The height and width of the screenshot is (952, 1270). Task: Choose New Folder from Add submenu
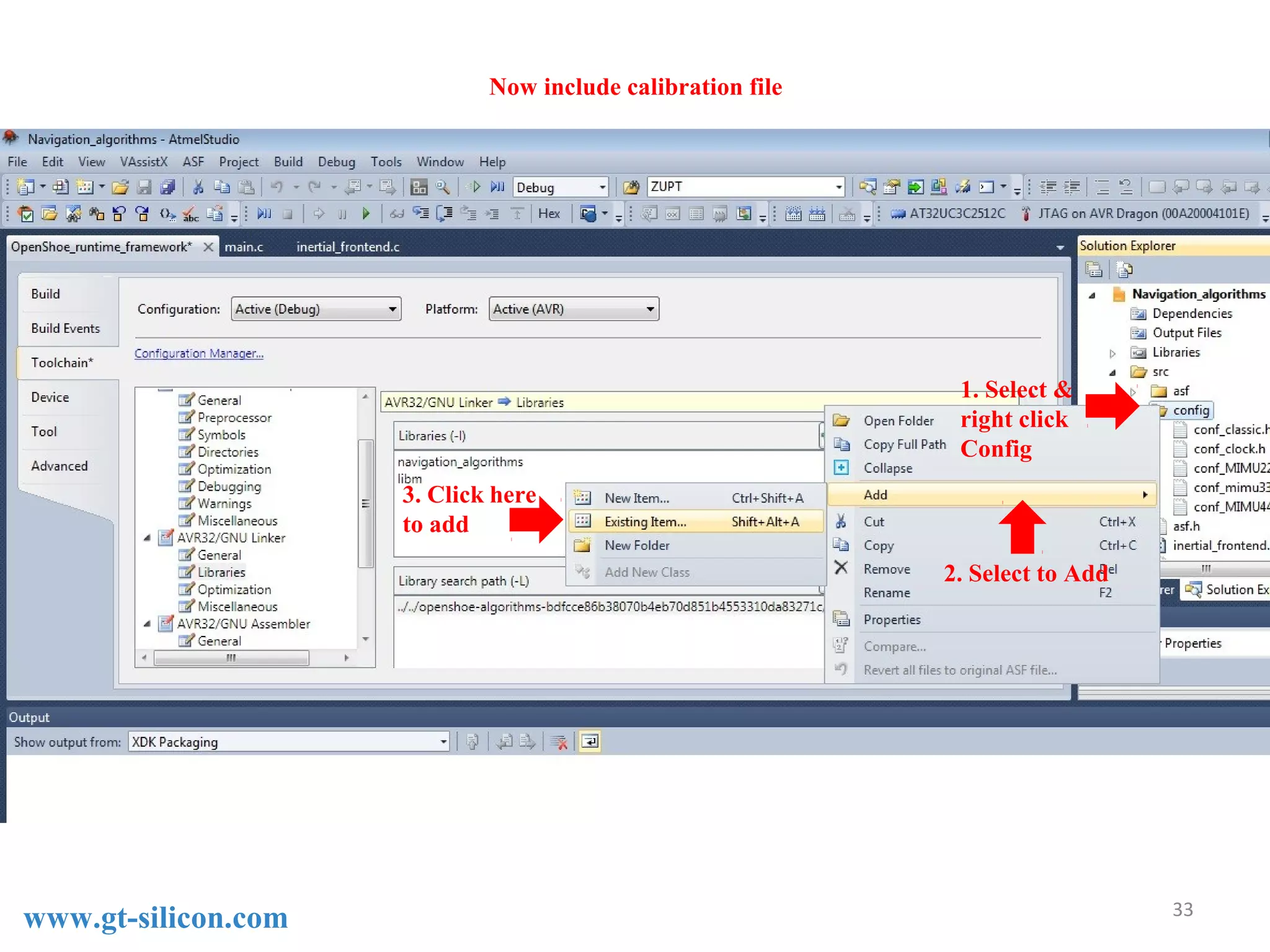[x=695, y=545]
